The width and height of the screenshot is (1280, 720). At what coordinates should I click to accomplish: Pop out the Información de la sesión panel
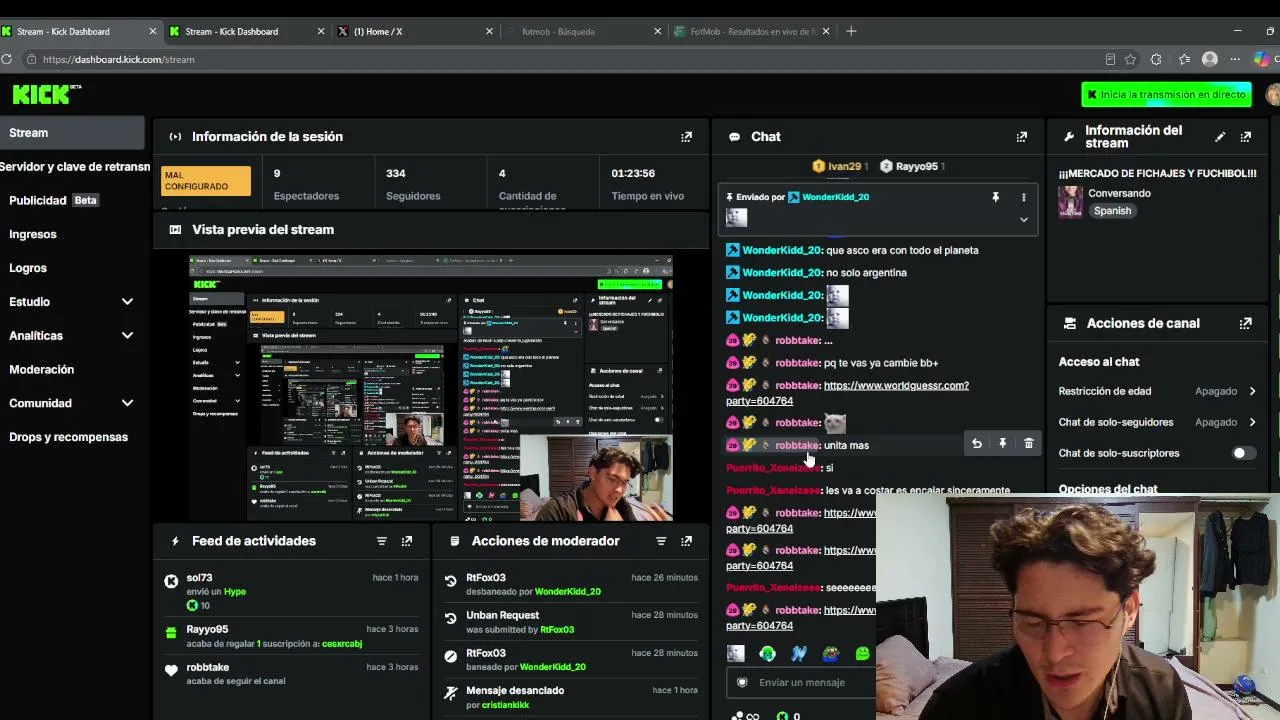coord(686,137)
